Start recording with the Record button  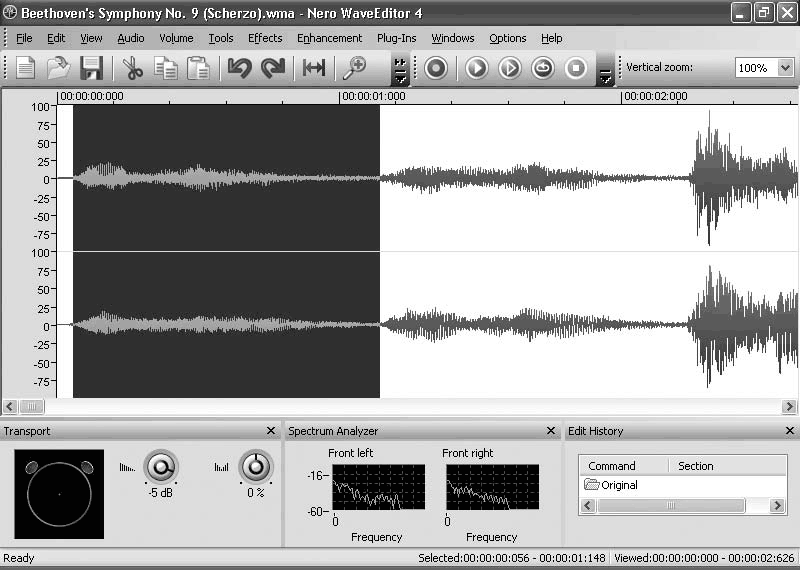(435, 68)
